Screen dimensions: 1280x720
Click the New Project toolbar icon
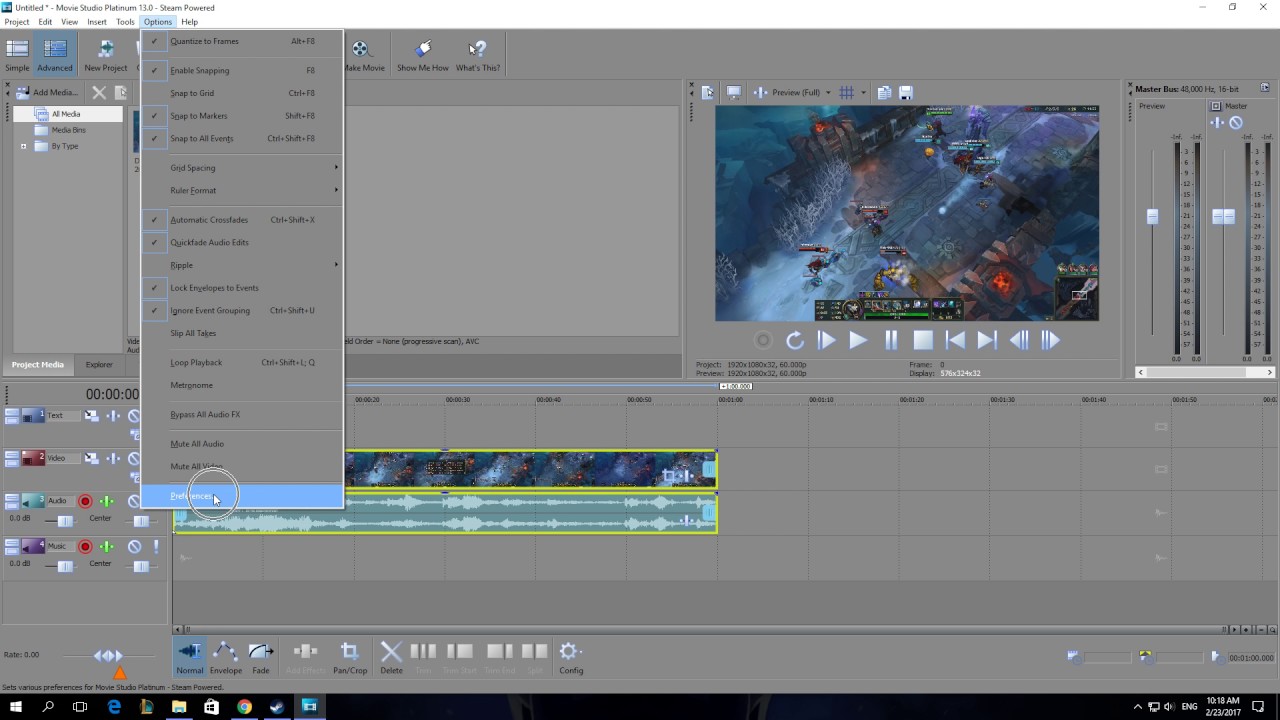coord(105,55)
